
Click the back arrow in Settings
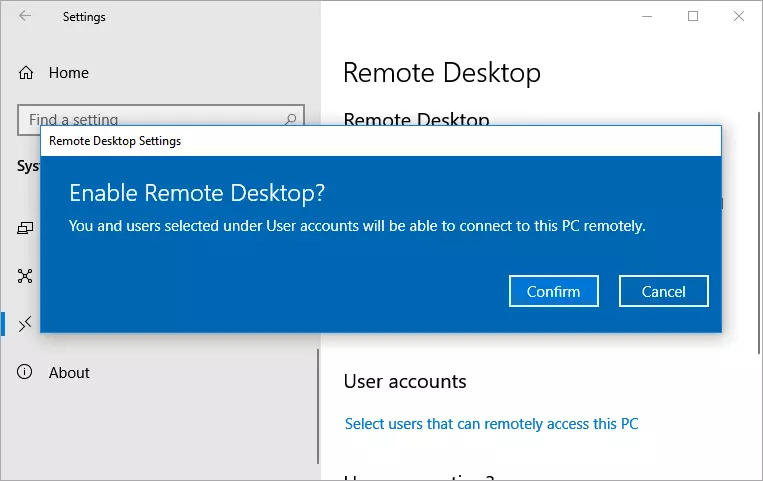(24, 17)
